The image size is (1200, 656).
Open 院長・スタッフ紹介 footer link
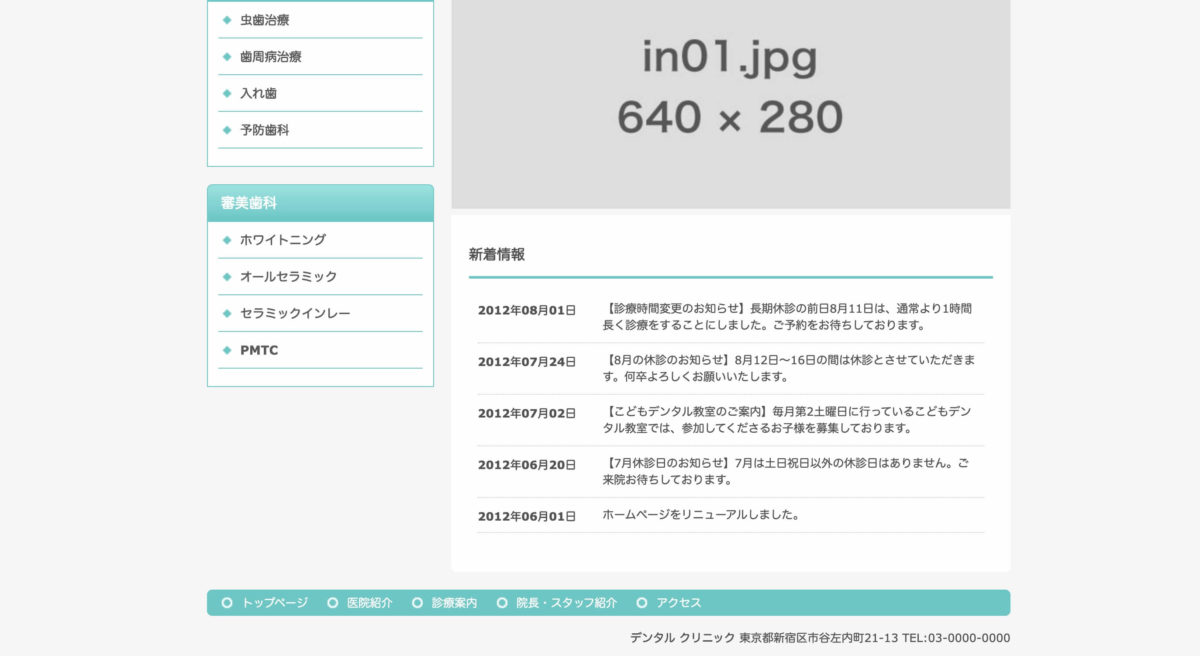tap(566, 603)
